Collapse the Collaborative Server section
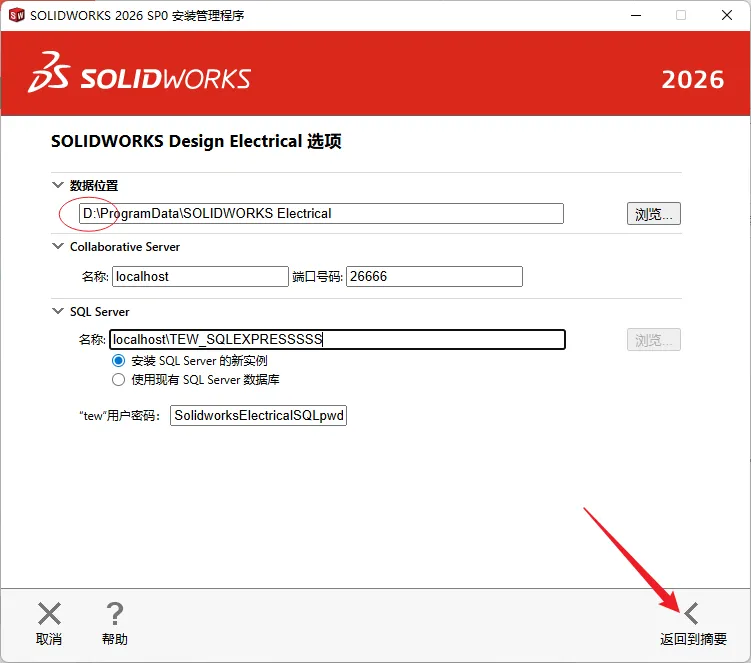 57,246
